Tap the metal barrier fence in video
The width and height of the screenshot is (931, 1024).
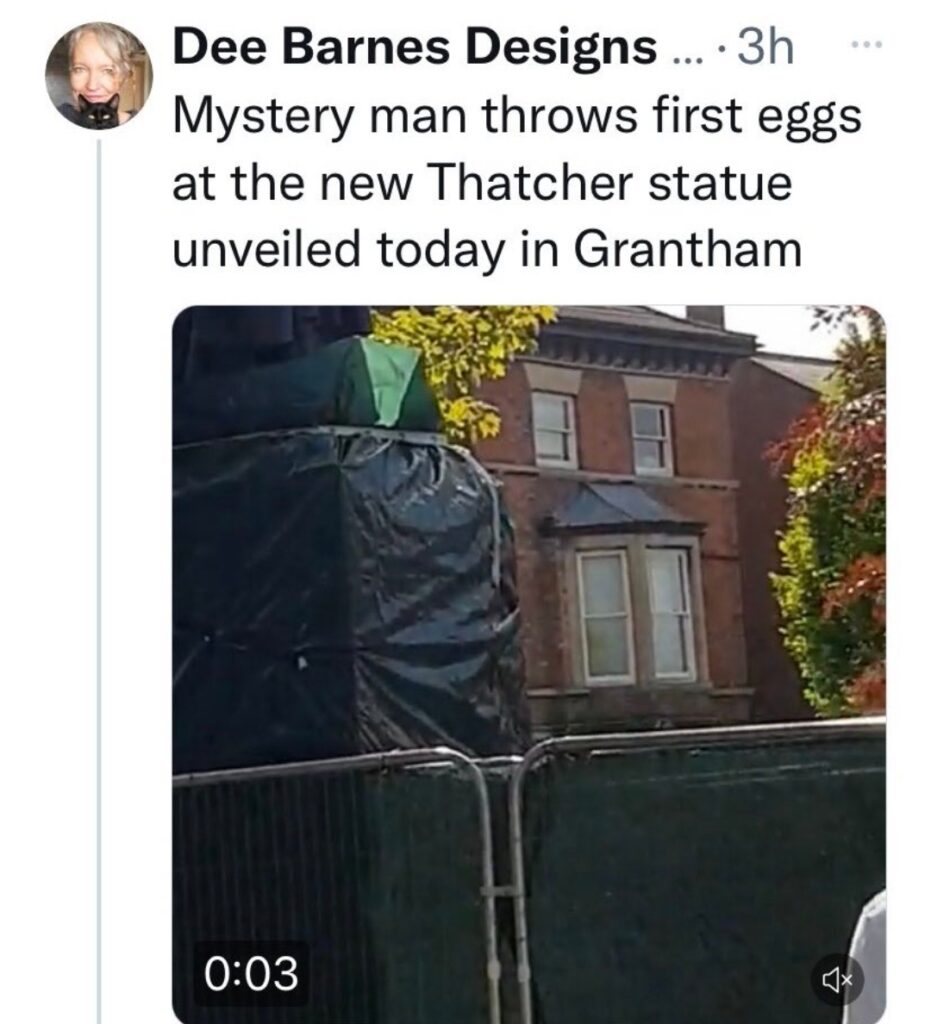pyautogui.click(x=529, y=875)
